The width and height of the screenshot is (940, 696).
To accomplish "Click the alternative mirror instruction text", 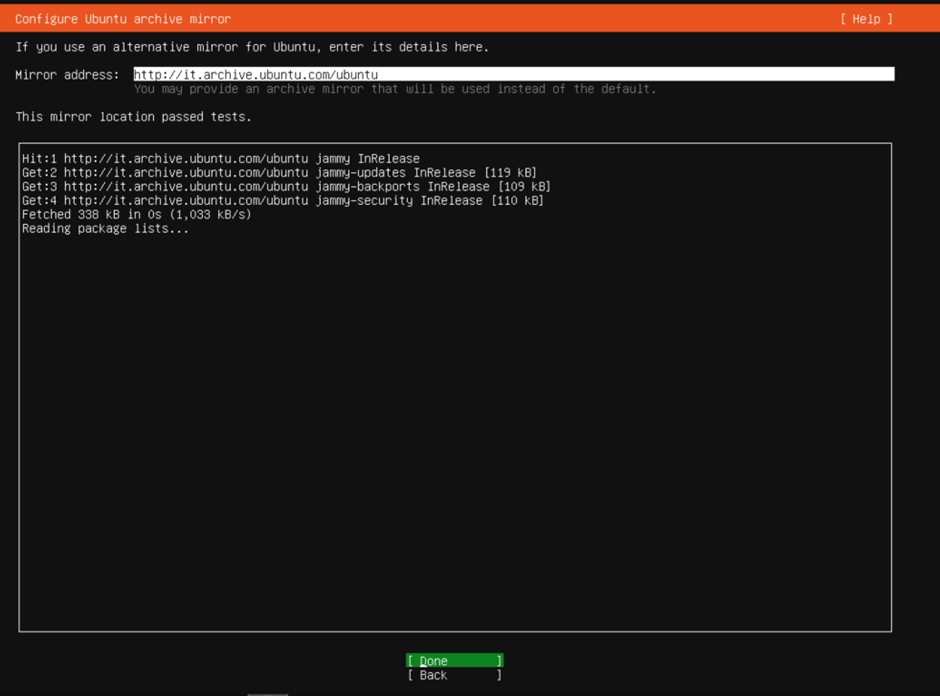I will (252, 47).
